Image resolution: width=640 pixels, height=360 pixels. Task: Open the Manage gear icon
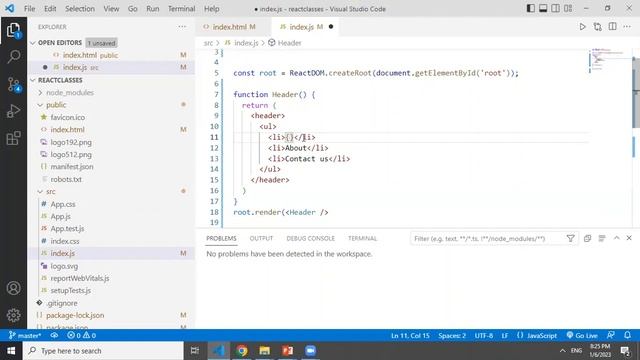(x=13, y=315)
